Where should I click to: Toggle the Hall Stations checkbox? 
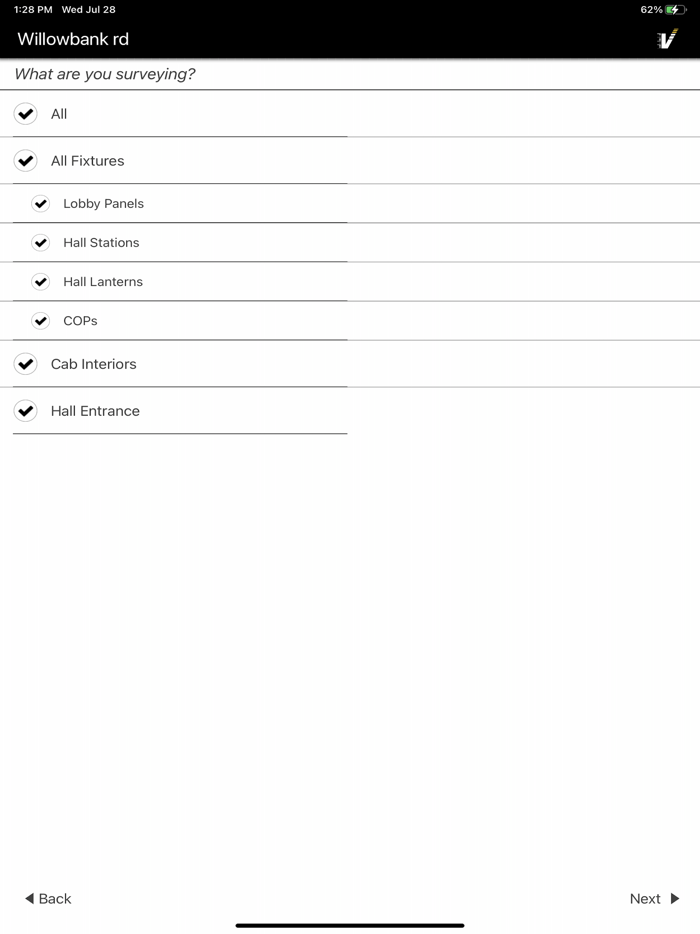(x=41, y=242)
